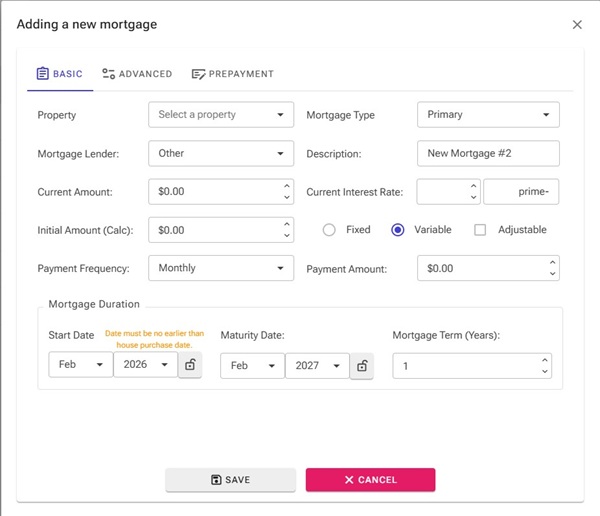Toggle the Maturity Date lock icon

362,366
